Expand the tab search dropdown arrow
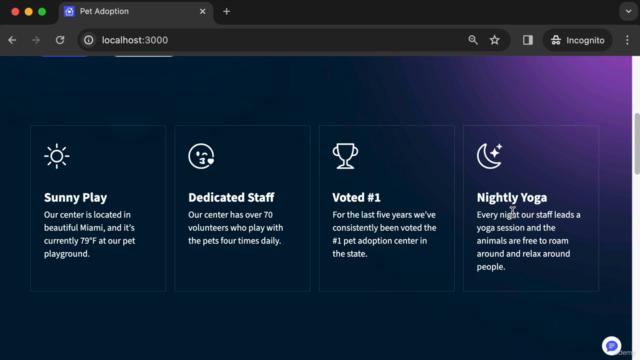The image size is (640, 360). tap(629, 11)
